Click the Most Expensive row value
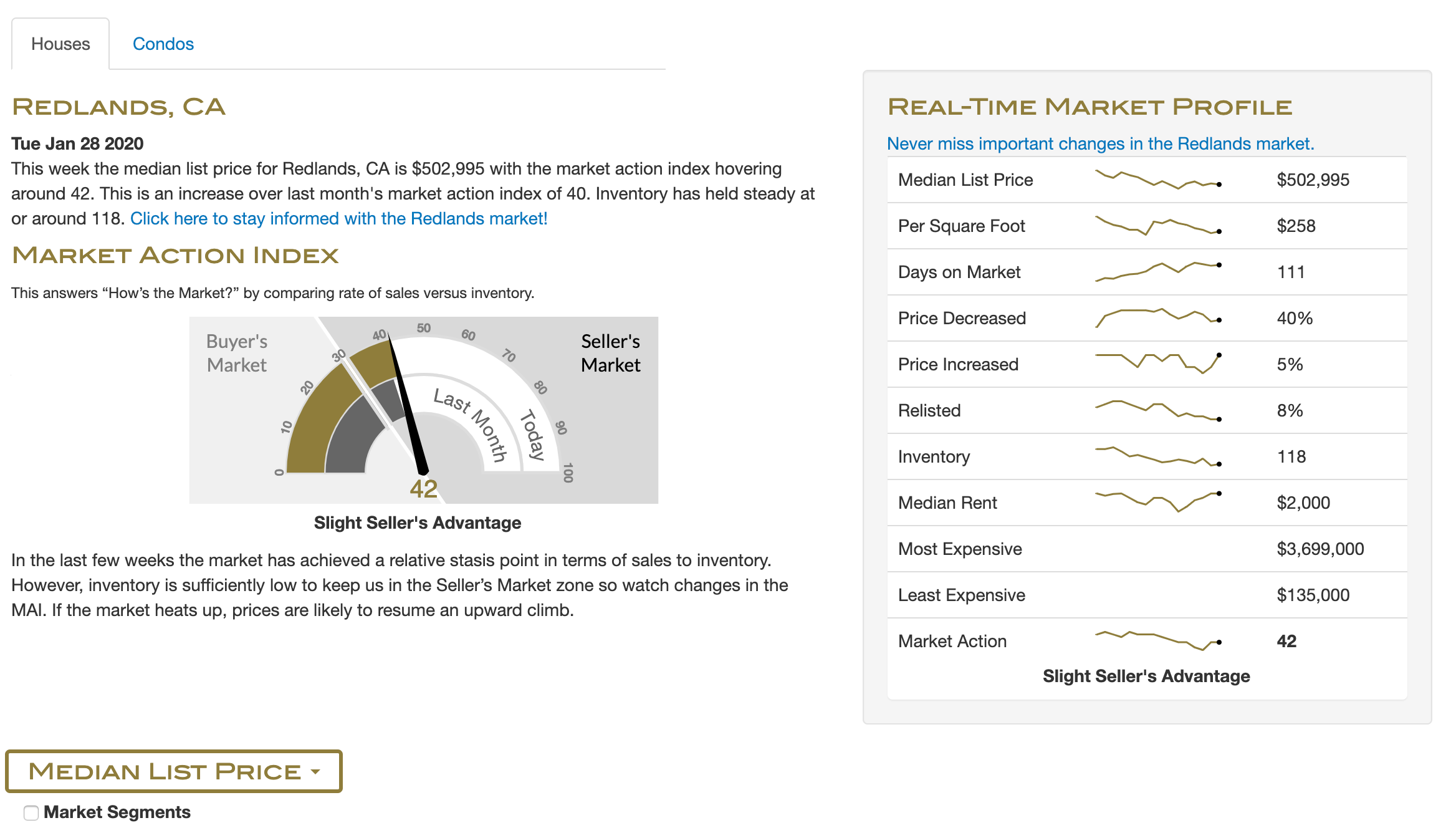The width and height of the screenshot is (1456, 833). pyautogui.click(x=1320, y=549)
